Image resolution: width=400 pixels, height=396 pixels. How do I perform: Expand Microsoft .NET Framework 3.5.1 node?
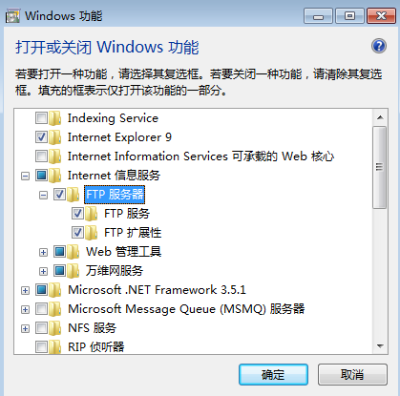25,290
